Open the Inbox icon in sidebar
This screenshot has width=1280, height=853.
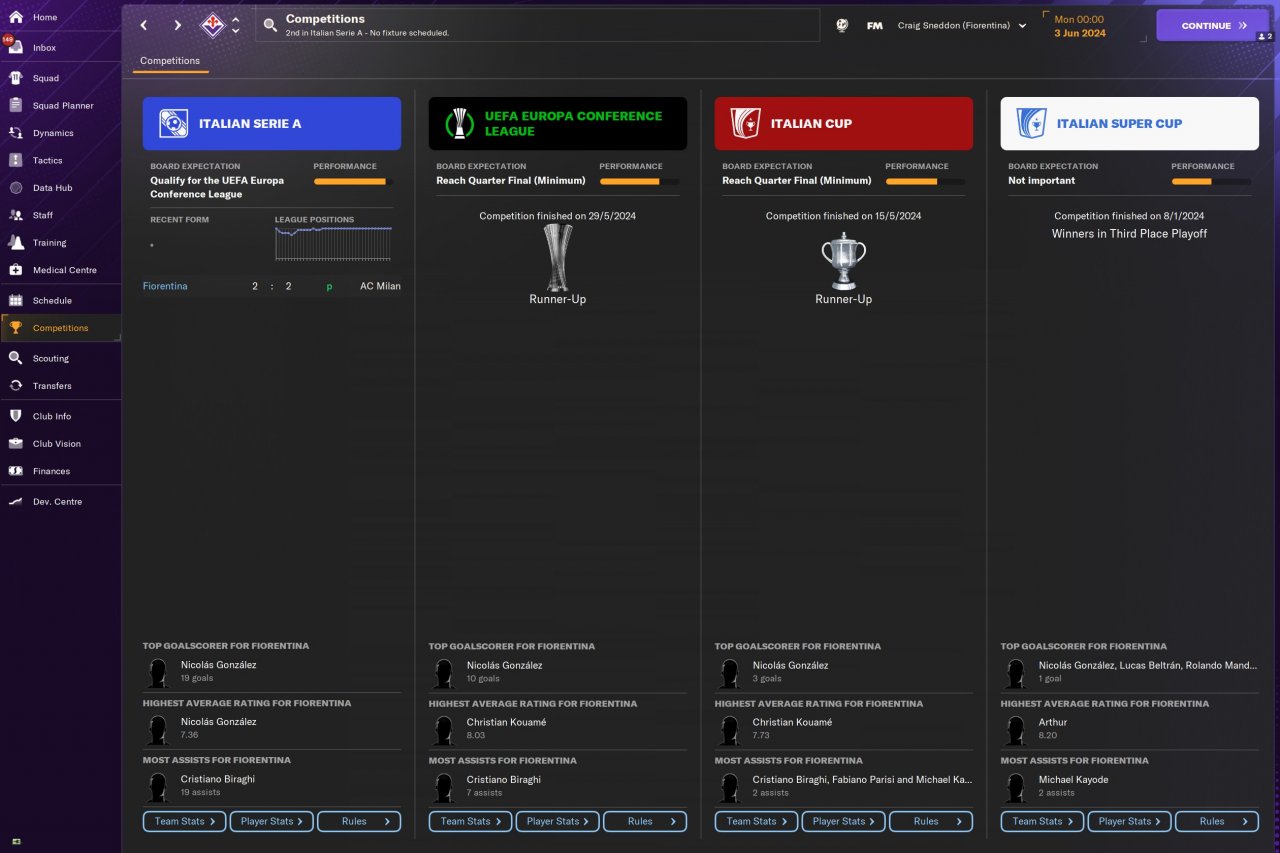(15, 48)
